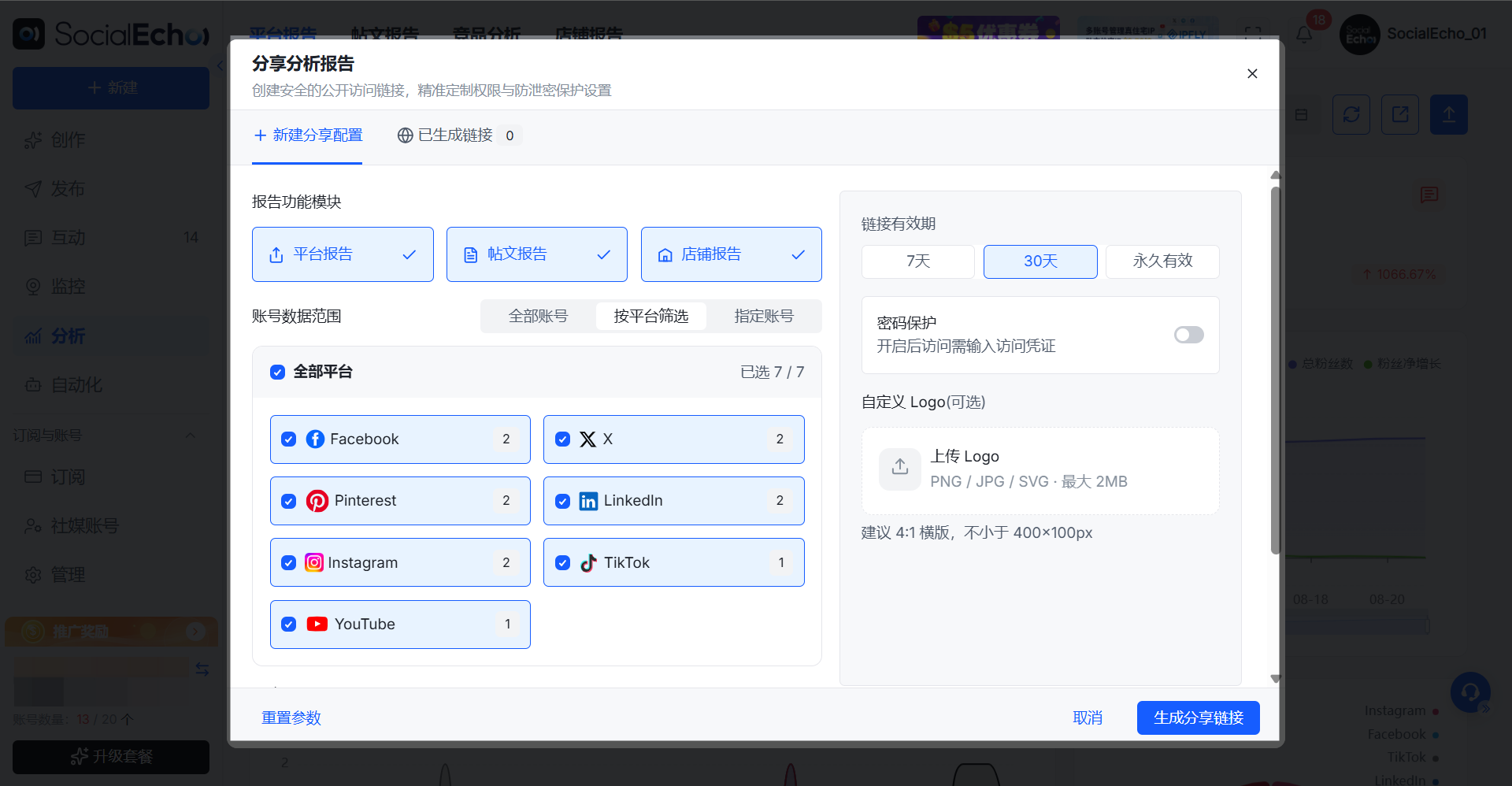Switch to 新建分享配置 tab
This screenshot has width=1512, height=786.
(308, 135)
